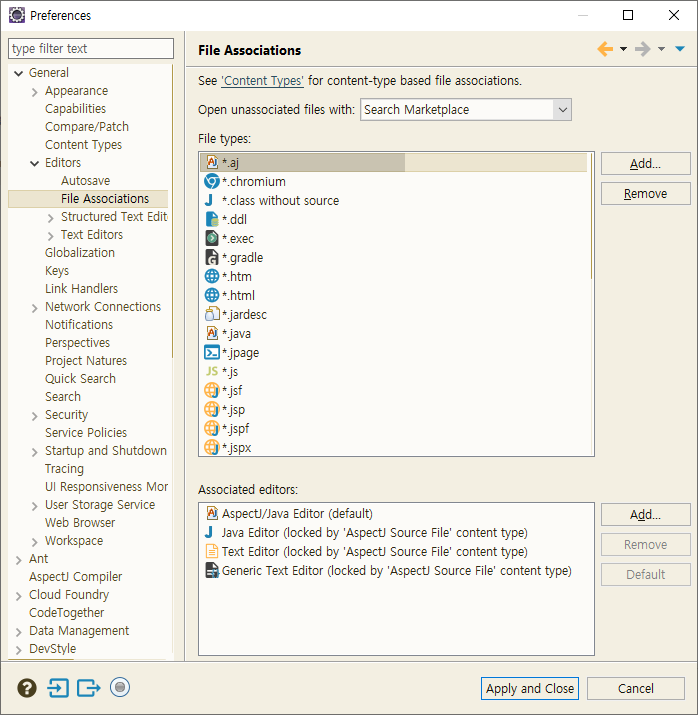Select the *.exec file type icon
This screenshot has height=715, width=698.
(x=212, y=238)
